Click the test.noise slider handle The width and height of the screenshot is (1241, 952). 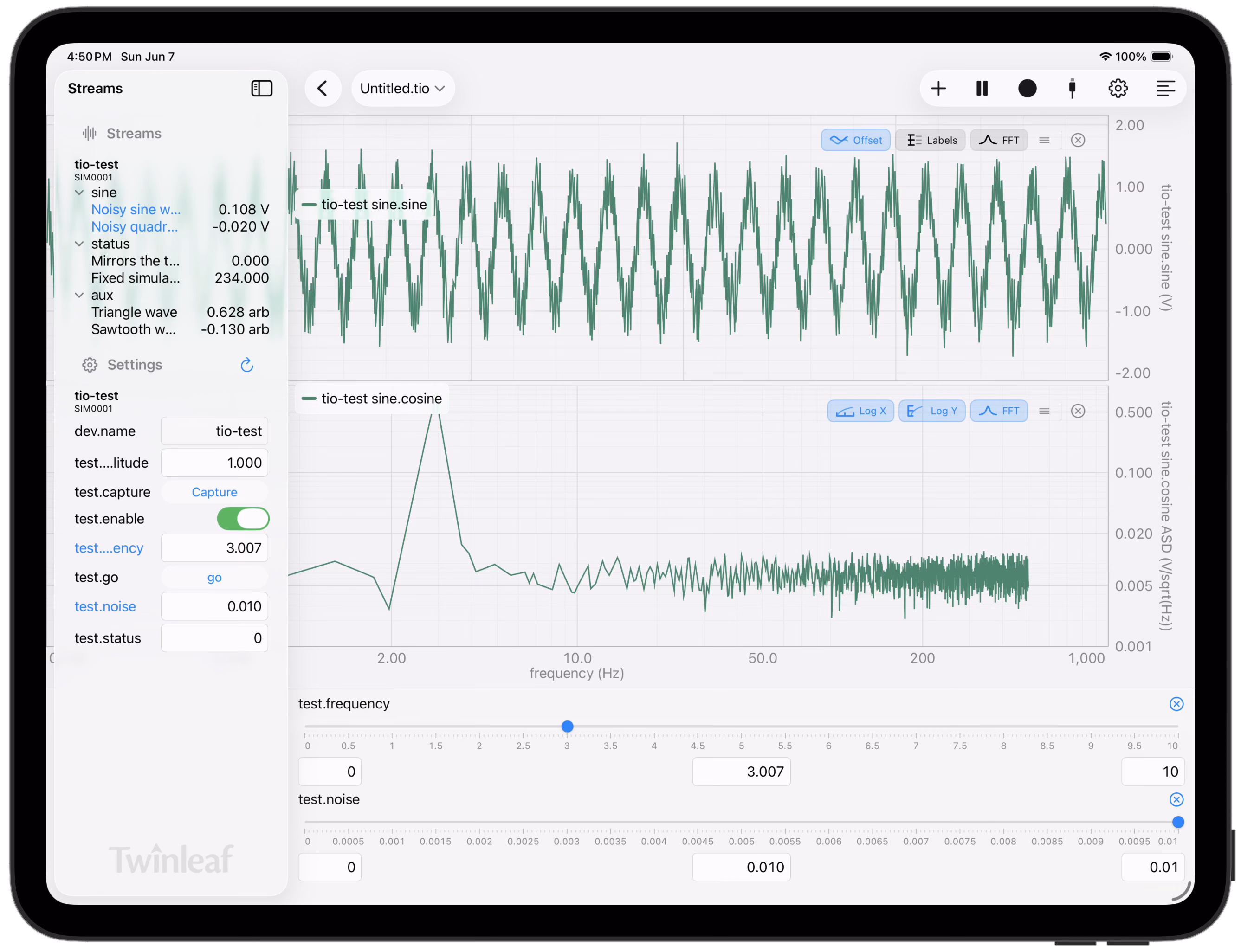pos(1178,822)
